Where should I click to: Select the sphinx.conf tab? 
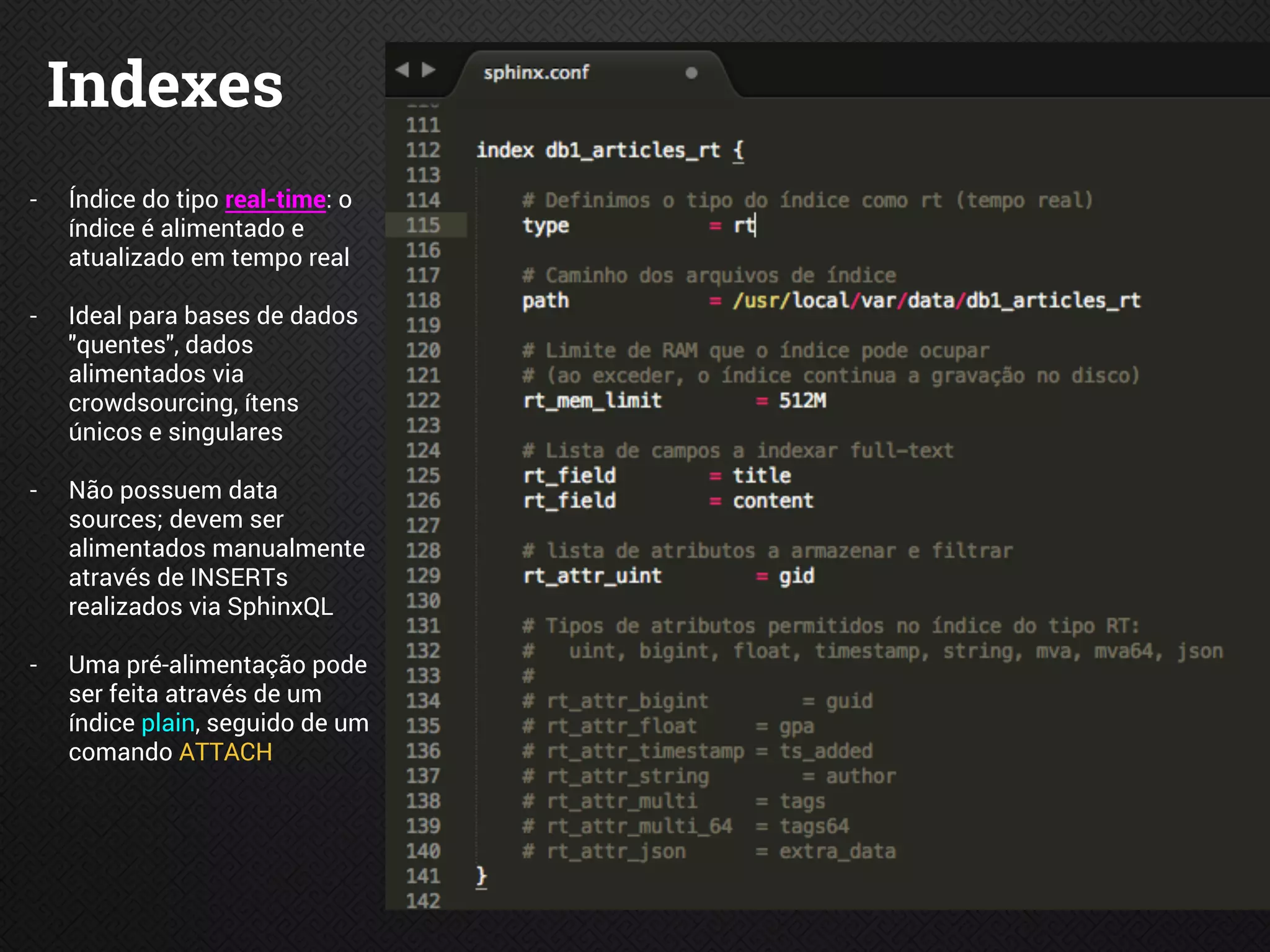click(536, 73)
